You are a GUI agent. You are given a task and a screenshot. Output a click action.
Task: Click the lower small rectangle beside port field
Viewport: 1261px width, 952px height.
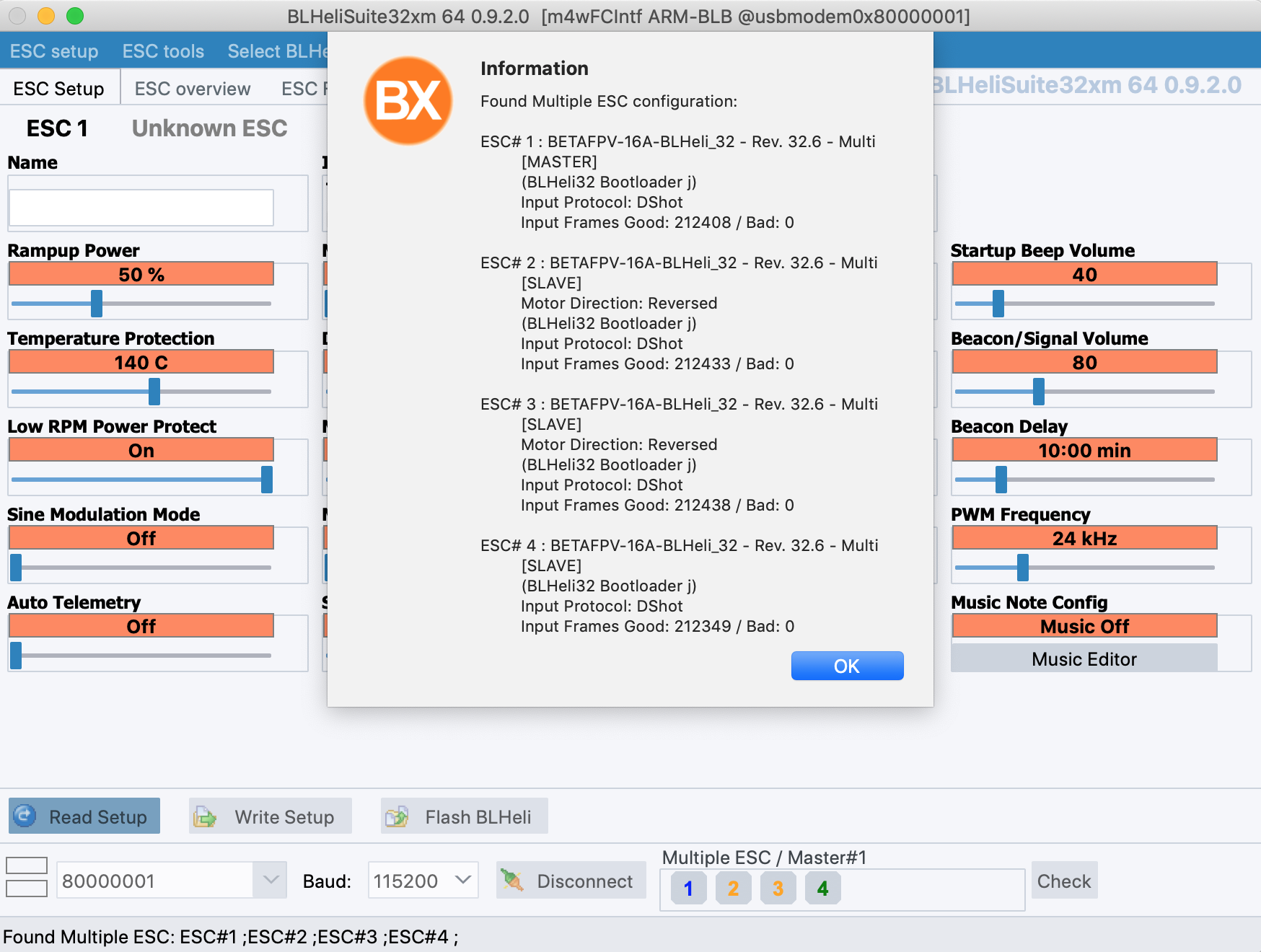pos(27,889)
